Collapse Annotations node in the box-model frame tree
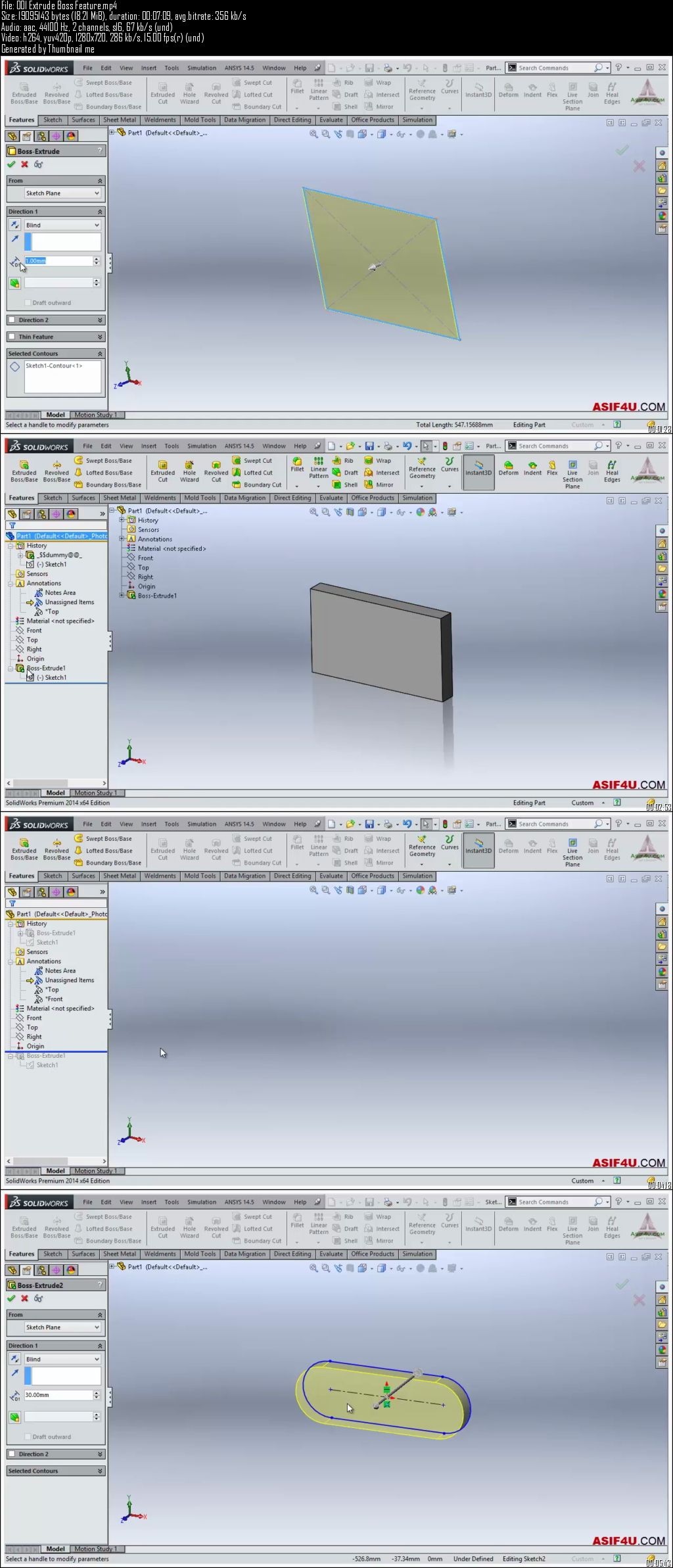 coord(11,583)
